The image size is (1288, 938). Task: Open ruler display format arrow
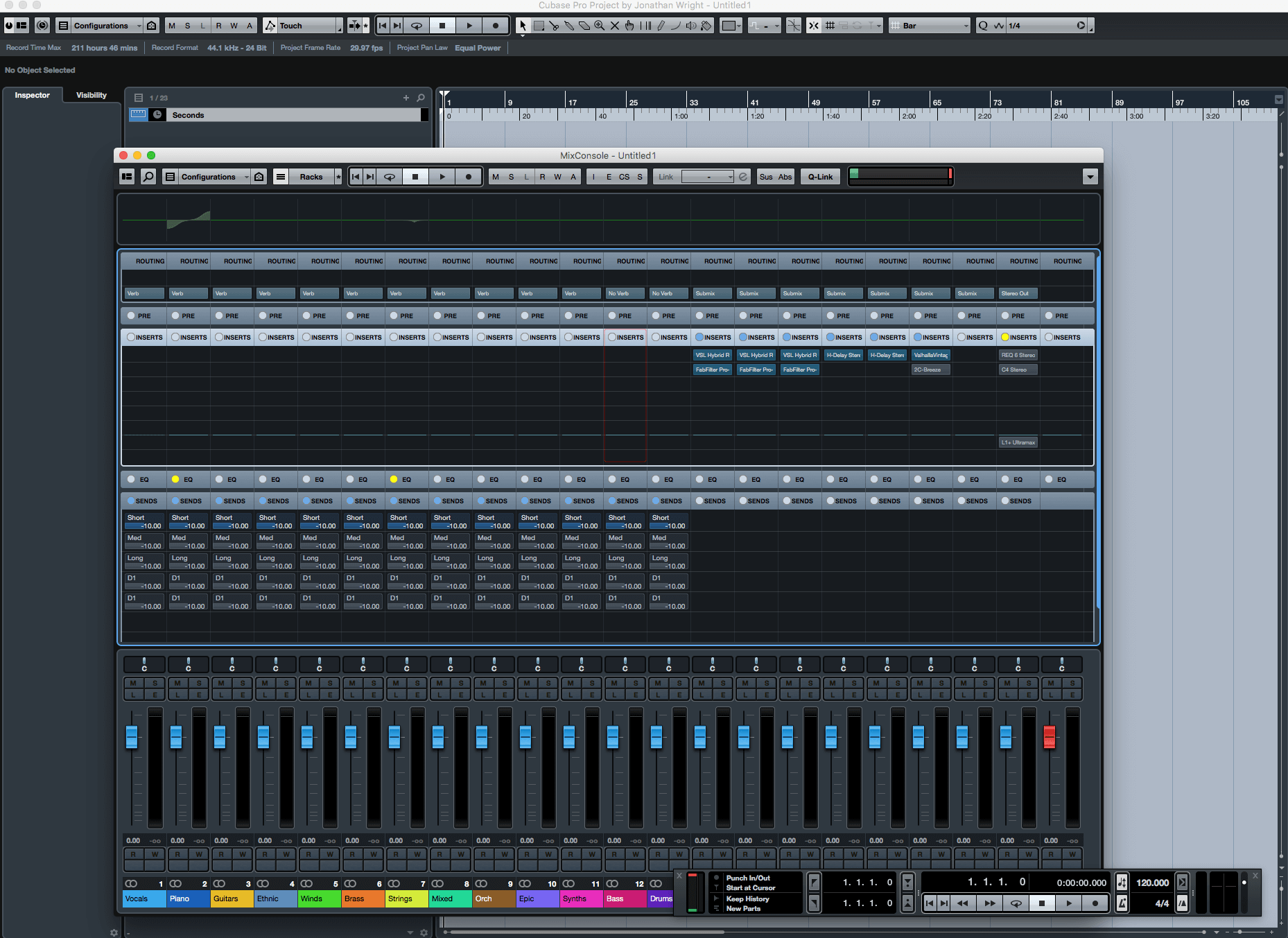pyautogui.click(x=1279, y=100)
